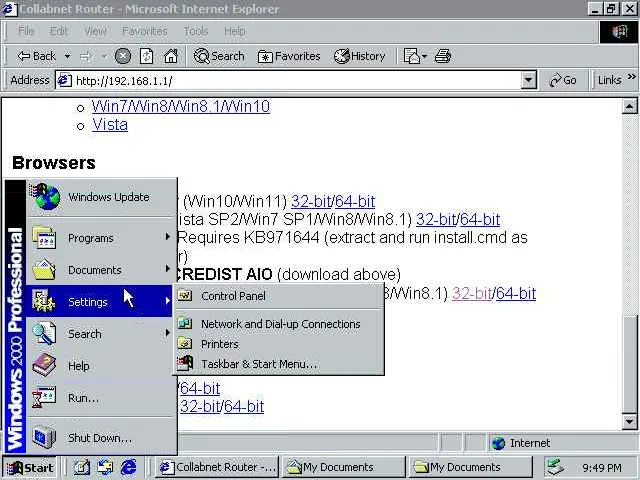Select the Settings item in Start menu
640x480 pixels.
pos(100,302)
